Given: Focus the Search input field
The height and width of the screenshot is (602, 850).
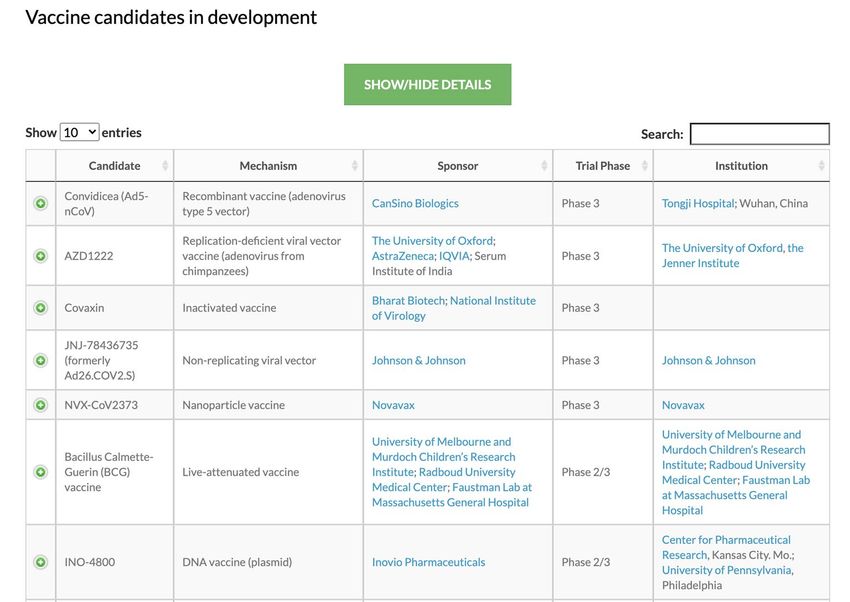Looking at the screenshot, I should click(759, 134).
